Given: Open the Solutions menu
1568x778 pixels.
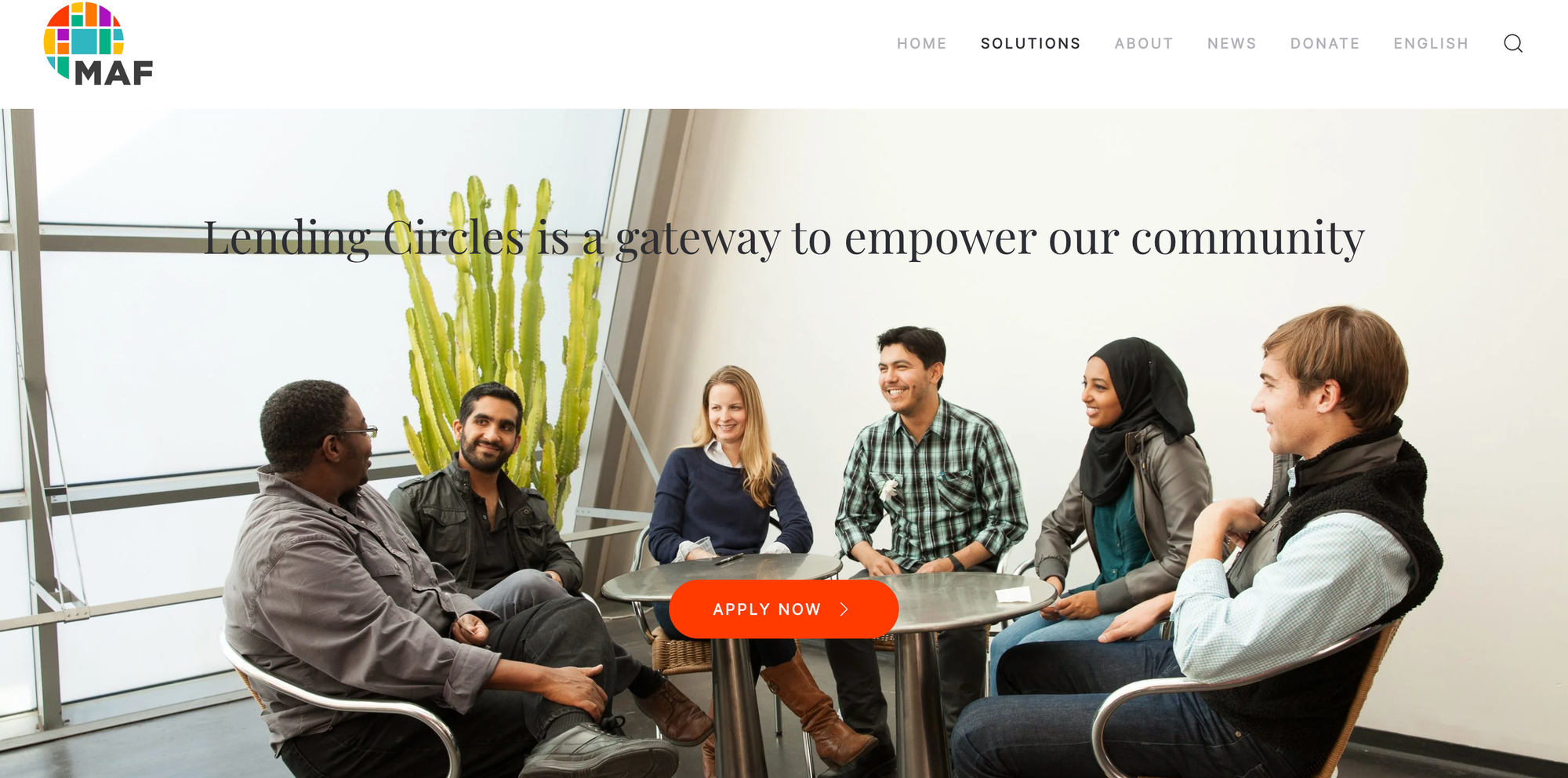Looking at the screenshot, I should 1031,44.
